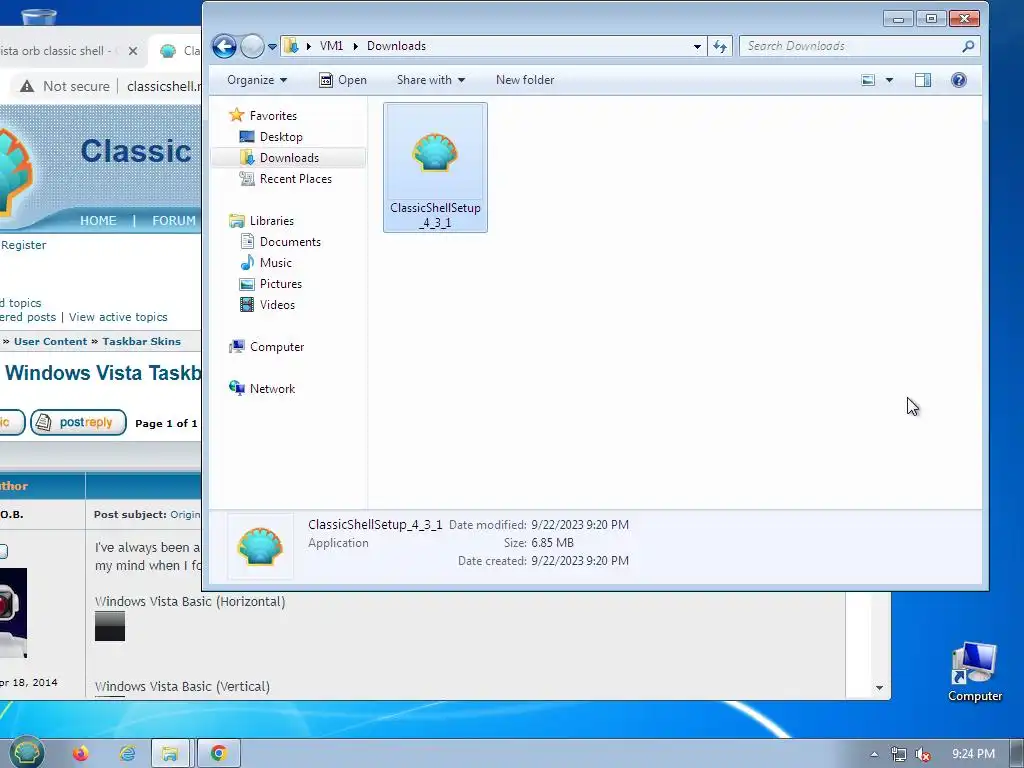Click Downloads in the address breadcrumb
Screen dimensions: 1024x768
(396, 46)
